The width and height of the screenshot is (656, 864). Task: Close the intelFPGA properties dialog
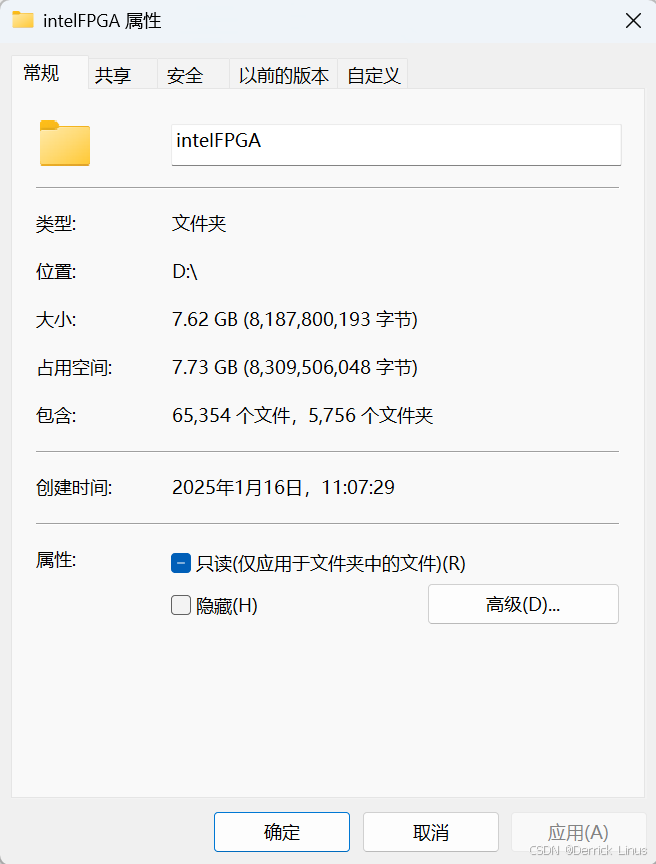tap(633, 21)
